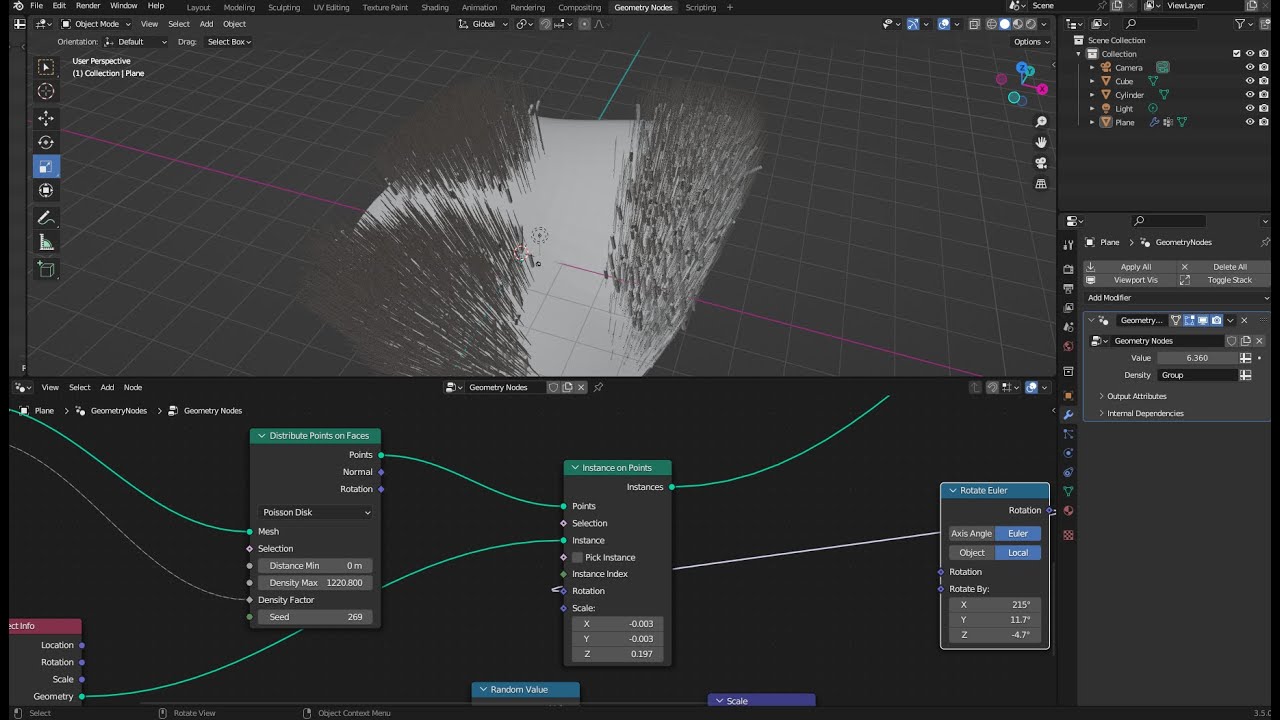
Task: Select solid viewport shading
Action: pyautogui.click(x=1005, y=24)
